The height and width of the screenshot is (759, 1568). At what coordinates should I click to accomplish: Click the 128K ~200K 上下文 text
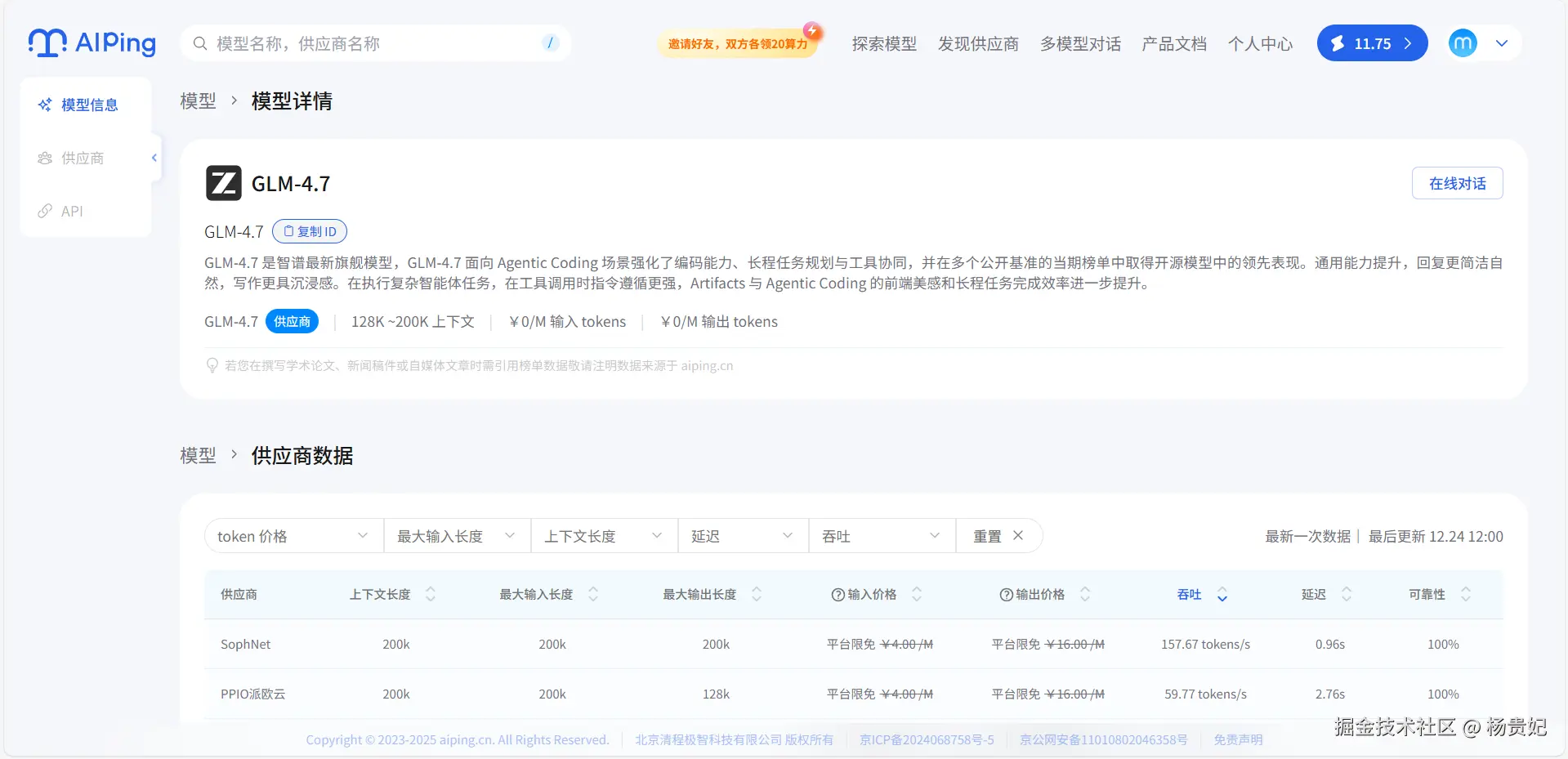413,321
